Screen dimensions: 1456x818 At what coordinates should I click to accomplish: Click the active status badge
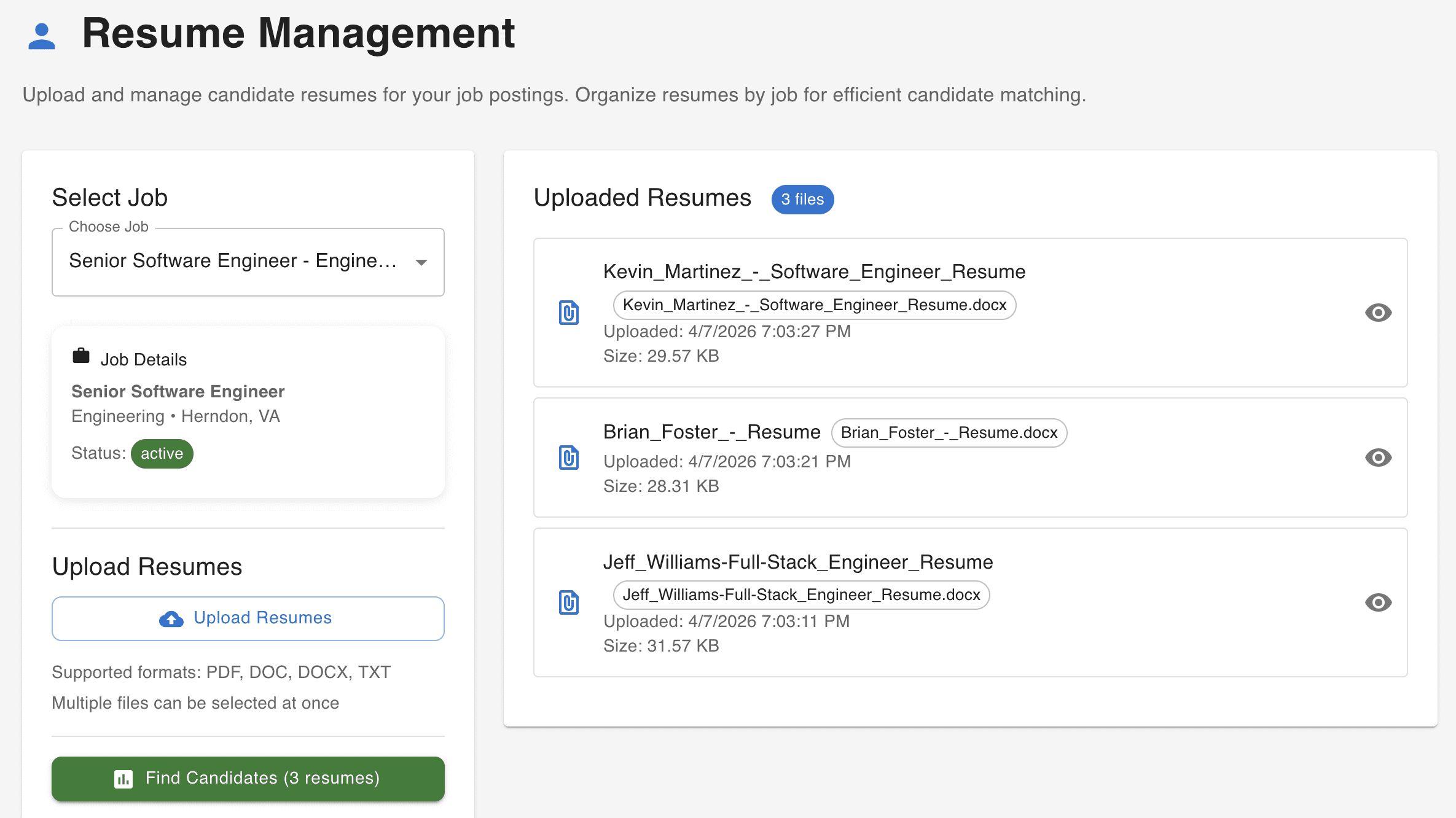[x=162, y=454]
